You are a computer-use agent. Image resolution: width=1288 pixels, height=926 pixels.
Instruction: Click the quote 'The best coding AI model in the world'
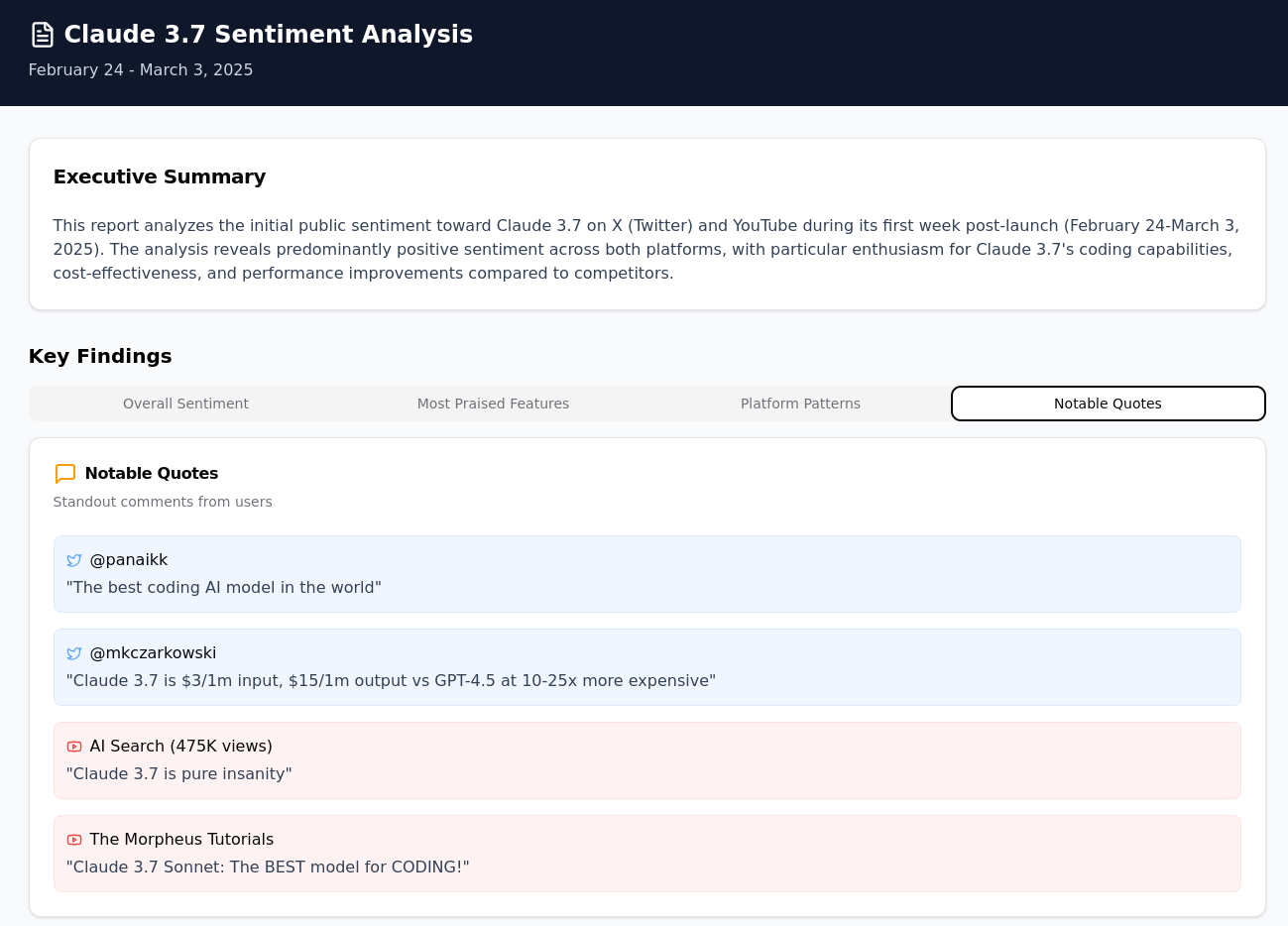coord(224,588)
